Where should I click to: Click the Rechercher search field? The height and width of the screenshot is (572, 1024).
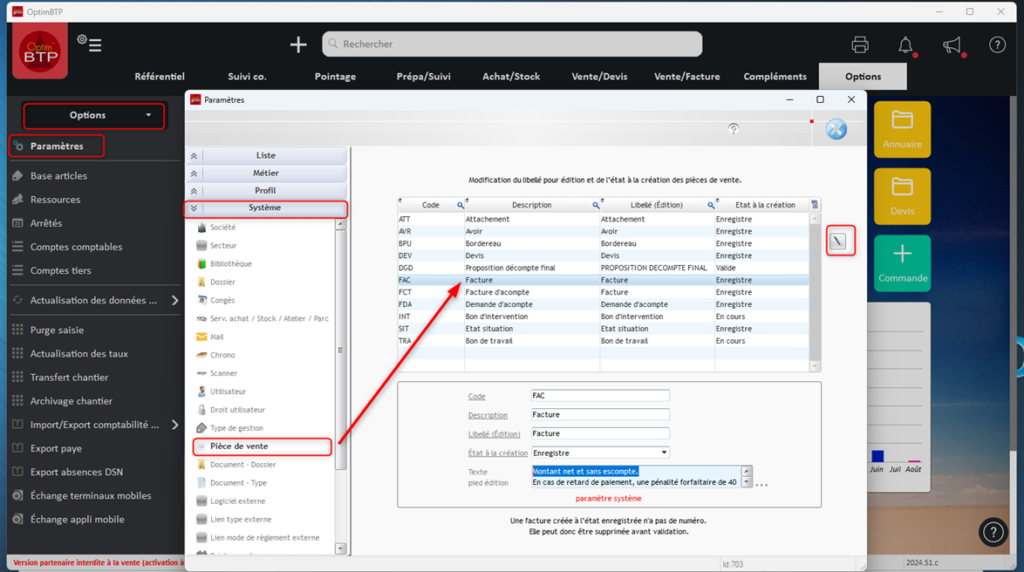(x=512, y=44)
